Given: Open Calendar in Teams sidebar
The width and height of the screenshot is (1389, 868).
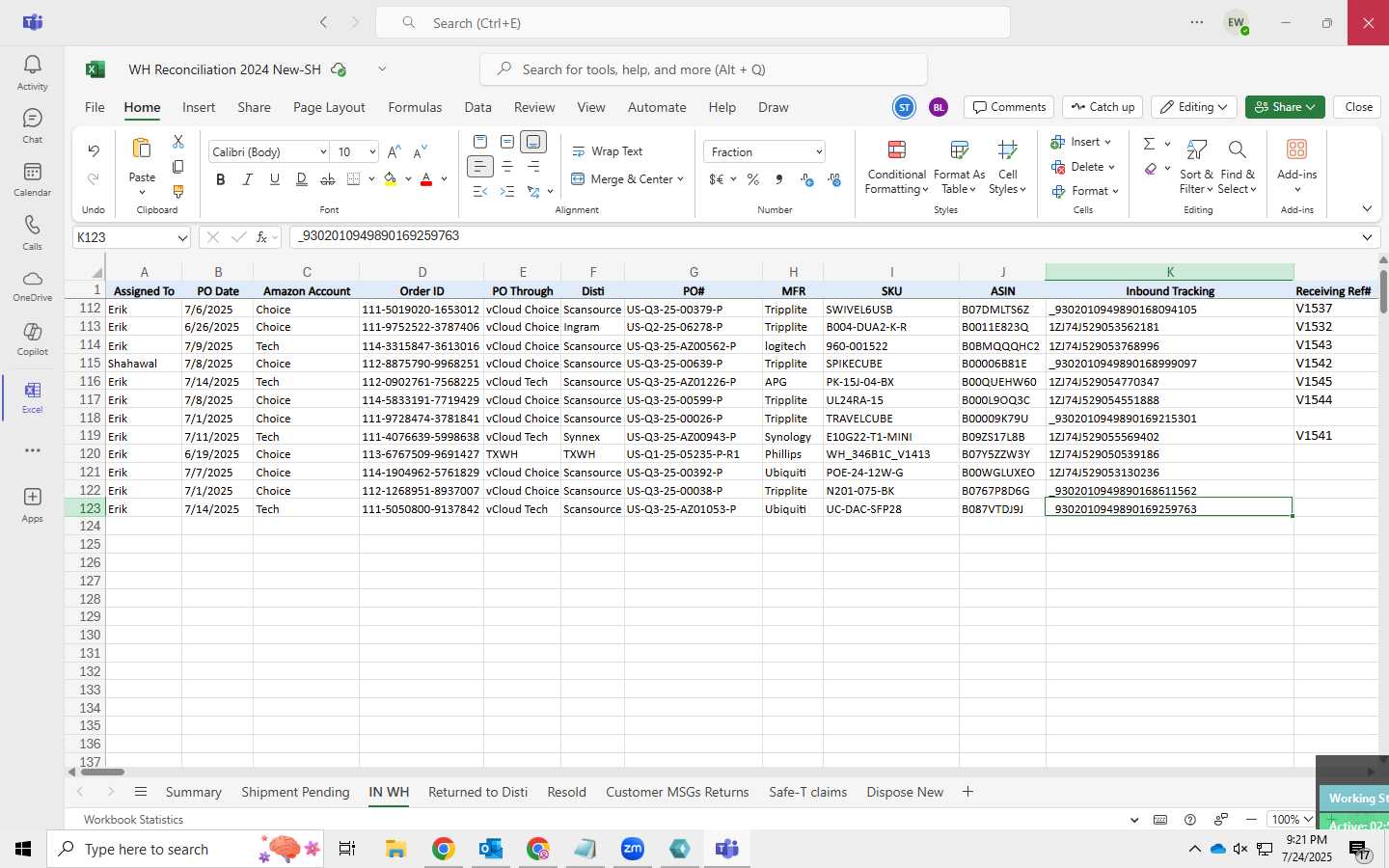Looking at the screenshot, I should click(x=32, y=179).
